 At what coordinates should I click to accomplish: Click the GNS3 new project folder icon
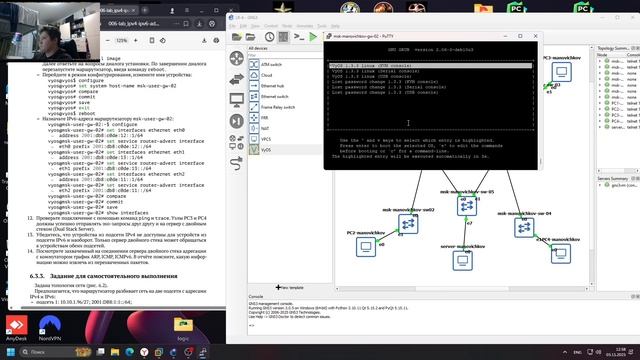(236, 37)
